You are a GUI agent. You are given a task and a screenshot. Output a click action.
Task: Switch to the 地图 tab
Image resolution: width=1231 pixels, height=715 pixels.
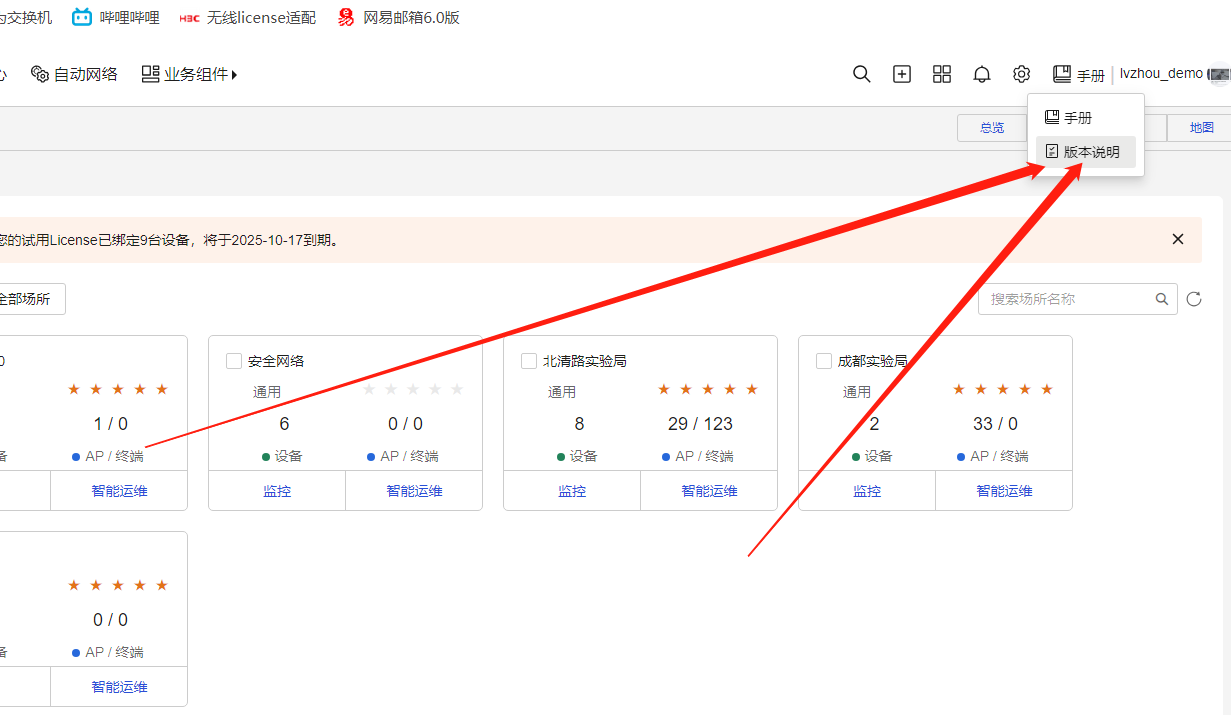tap(1201, 128)
